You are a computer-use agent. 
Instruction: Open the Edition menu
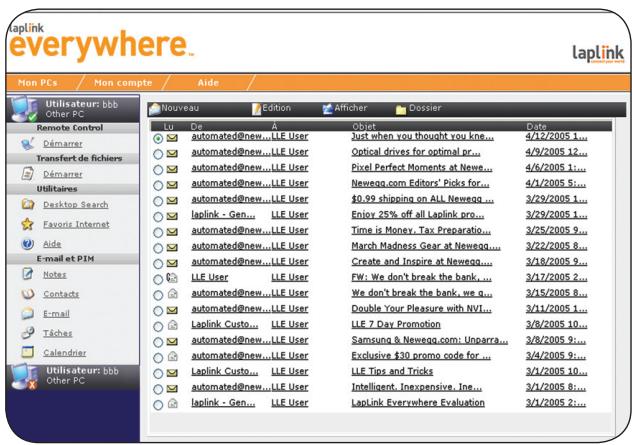coord(276,108)
